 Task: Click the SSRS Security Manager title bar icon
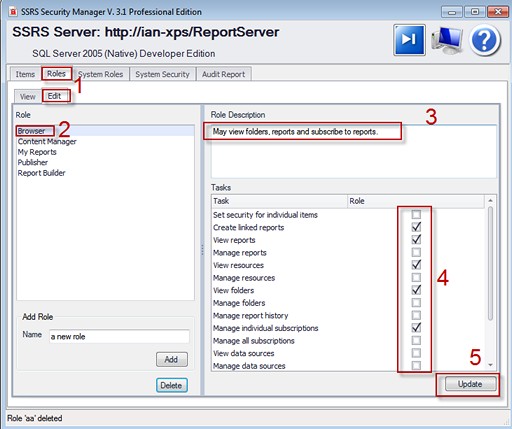pos(13,12)
